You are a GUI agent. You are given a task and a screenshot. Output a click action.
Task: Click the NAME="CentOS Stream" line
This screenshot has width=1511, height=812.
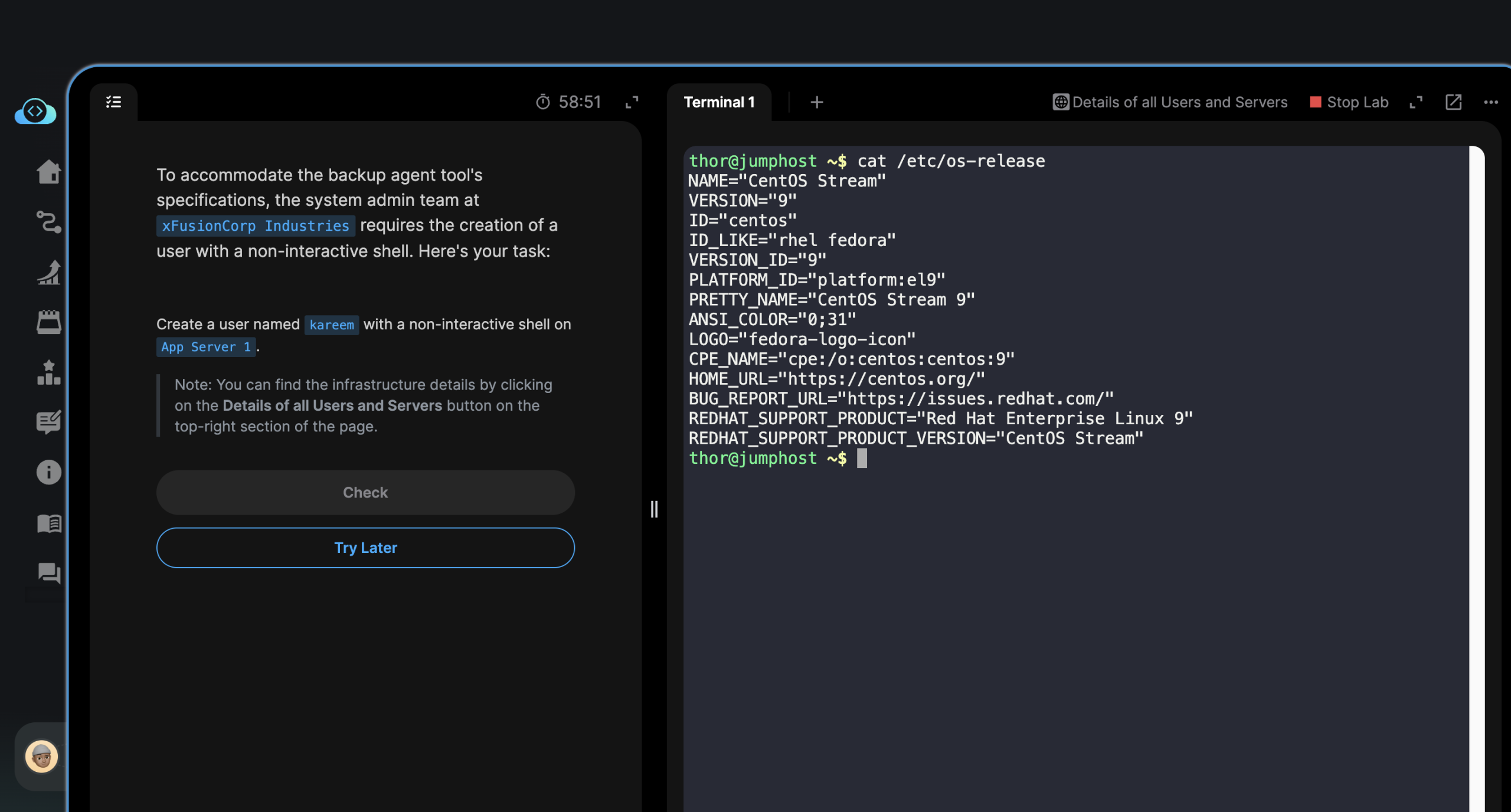tap(787, 181)
